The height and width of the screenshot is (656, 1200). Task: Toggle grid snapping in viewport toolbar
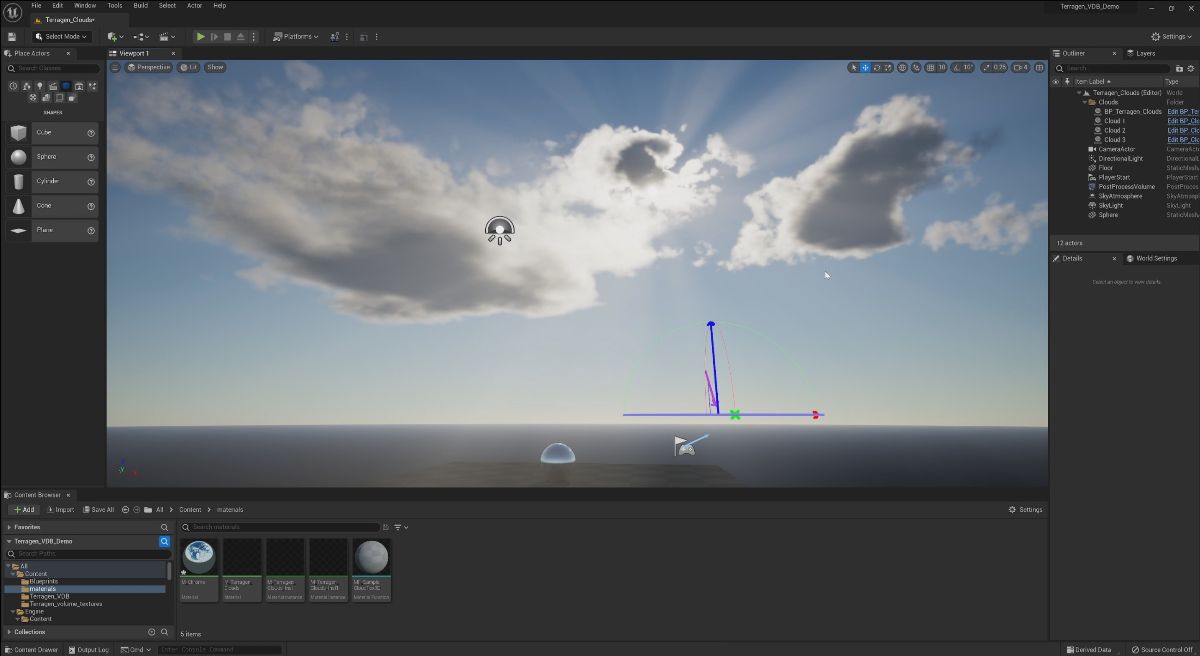point(930,68)
